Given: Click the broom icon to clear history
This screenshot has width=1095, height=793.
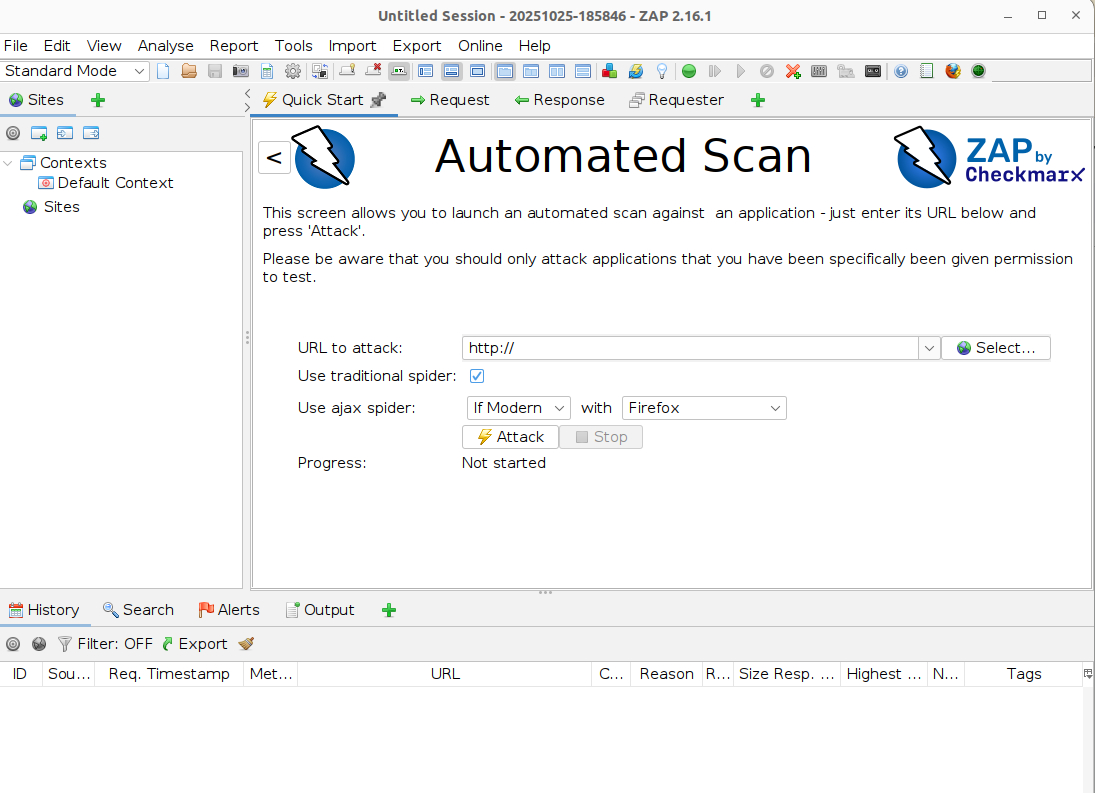Looking at the screenshot, I should click(x=246, y=644).
